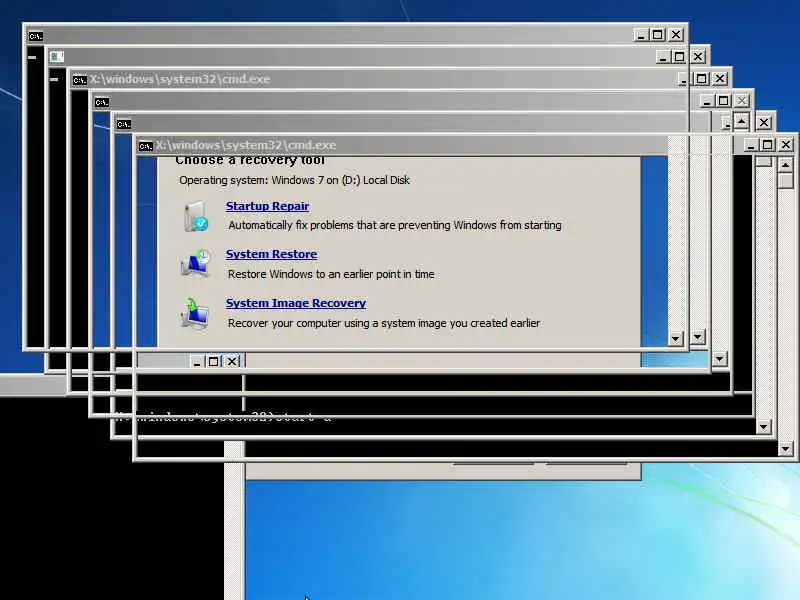Click the title icon beside the upper faded cmd.exe title
The height and width of the screenshot is (600, 800).
pos(80,80)
